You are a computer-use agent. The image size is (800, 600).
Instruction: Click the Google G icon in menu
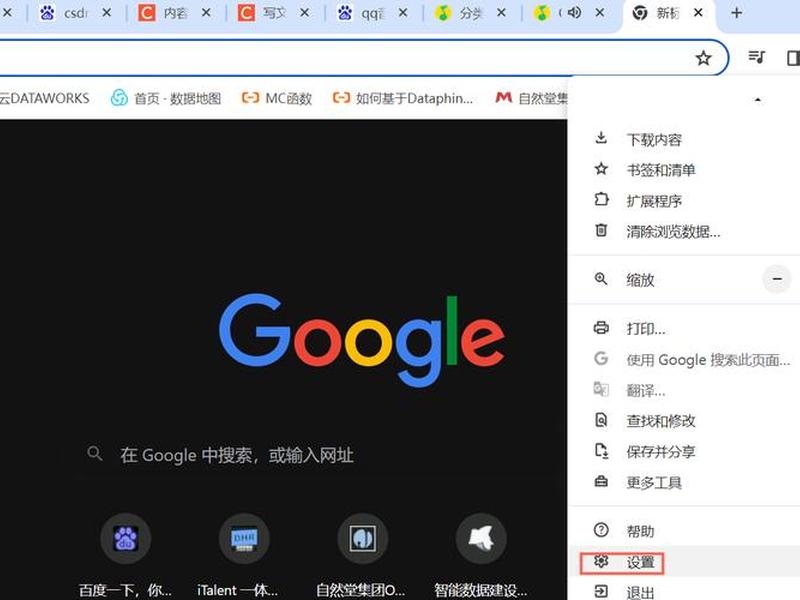point(601,358)
